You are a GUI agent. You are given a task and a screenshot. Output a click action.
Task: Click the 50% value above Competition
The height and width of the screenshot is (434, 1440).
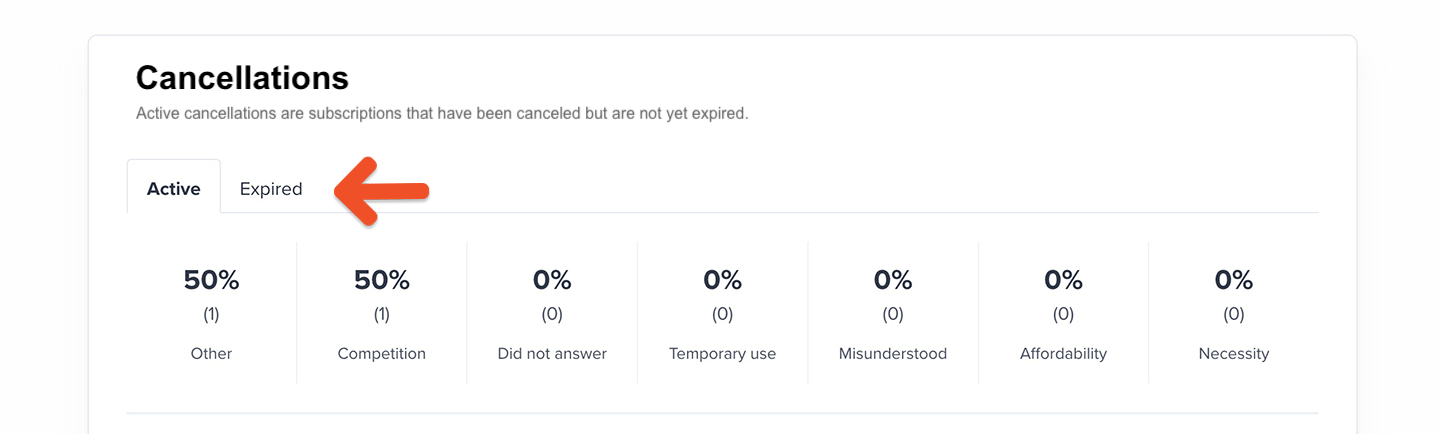(x=382, y=281)
